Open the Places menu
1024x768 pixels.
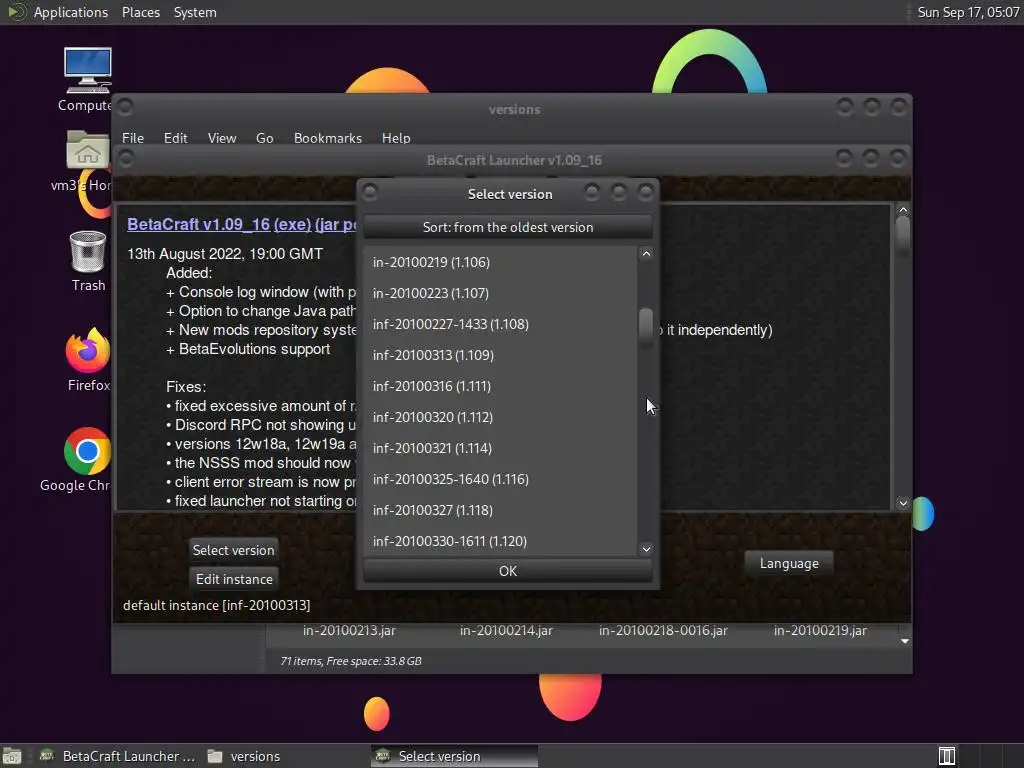point(140,12)
